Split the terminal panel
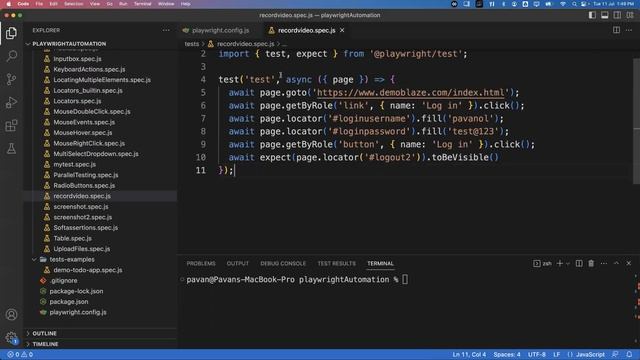This screenshot has height=360, width=640. [579, 264]
